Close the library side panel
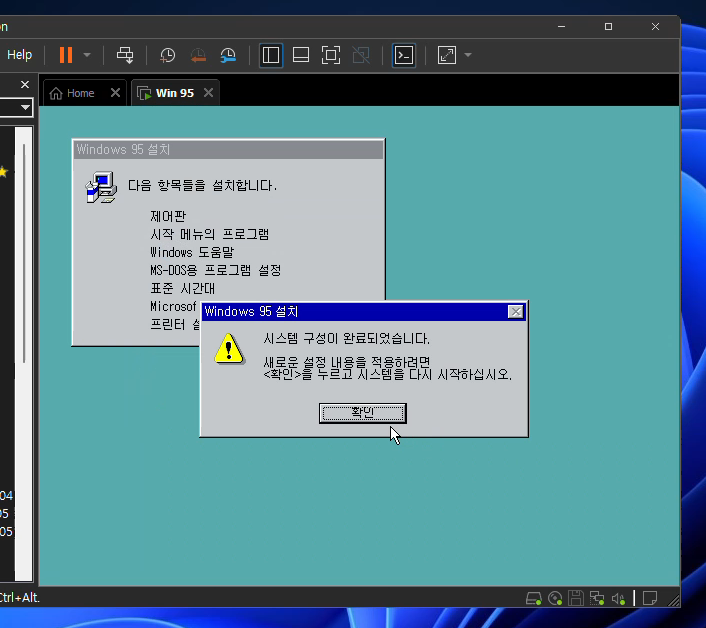 [x=25, y=85]
